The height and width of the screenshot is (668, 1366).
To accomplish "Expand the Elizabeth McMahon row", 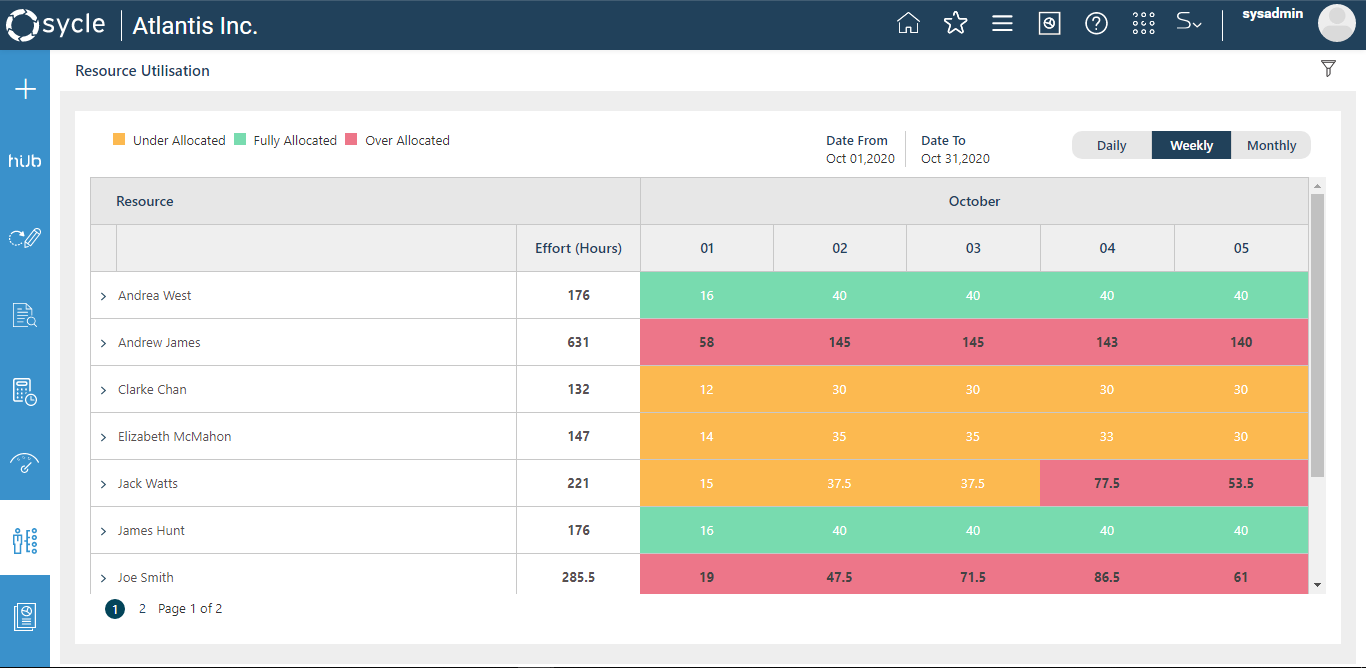I will (103, 437).
